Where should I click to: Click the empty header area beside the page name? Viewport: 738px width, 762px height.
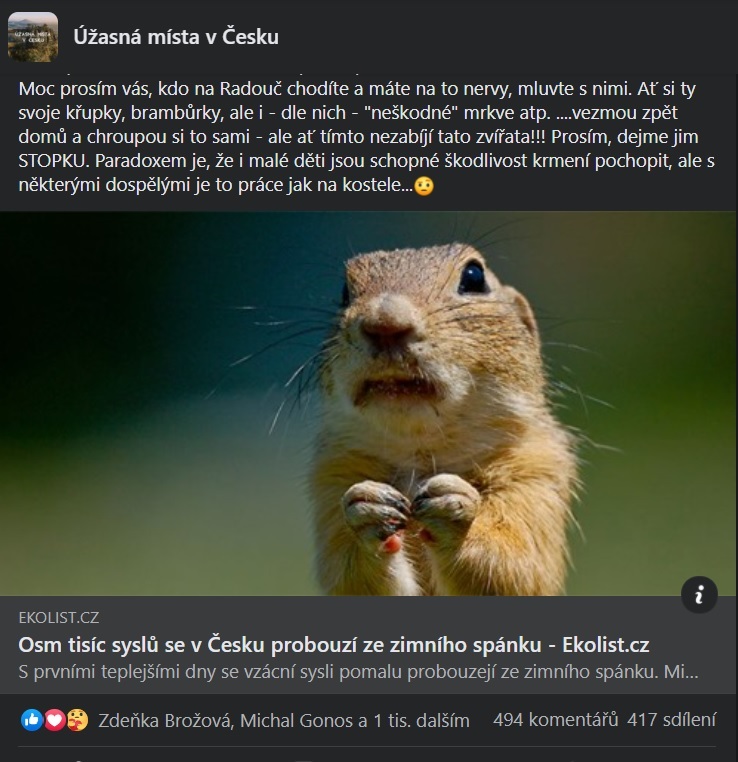pyautogui.click(x=505, y=37)
